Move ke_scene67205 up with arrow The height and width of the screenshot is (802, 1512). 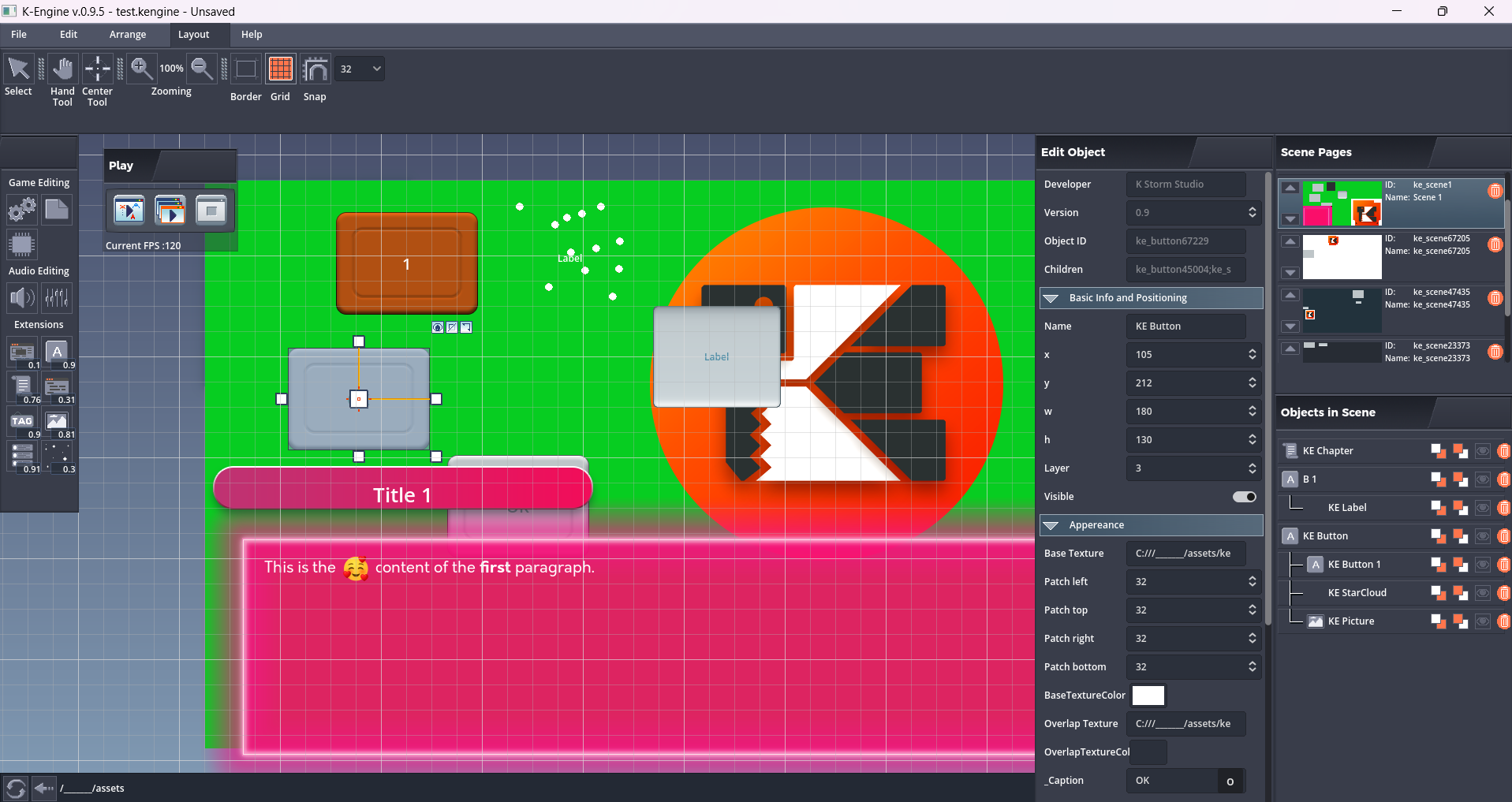1290,241
